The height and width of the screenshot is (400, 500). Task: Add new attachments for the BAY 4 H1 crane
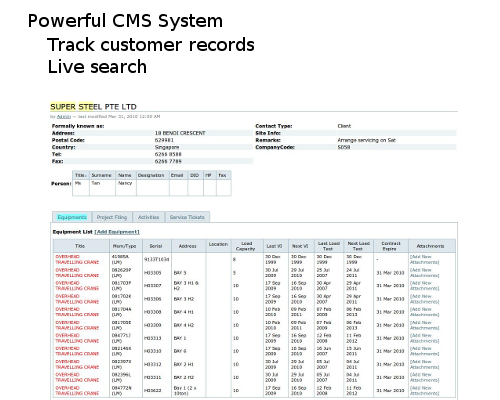(424, 312)
